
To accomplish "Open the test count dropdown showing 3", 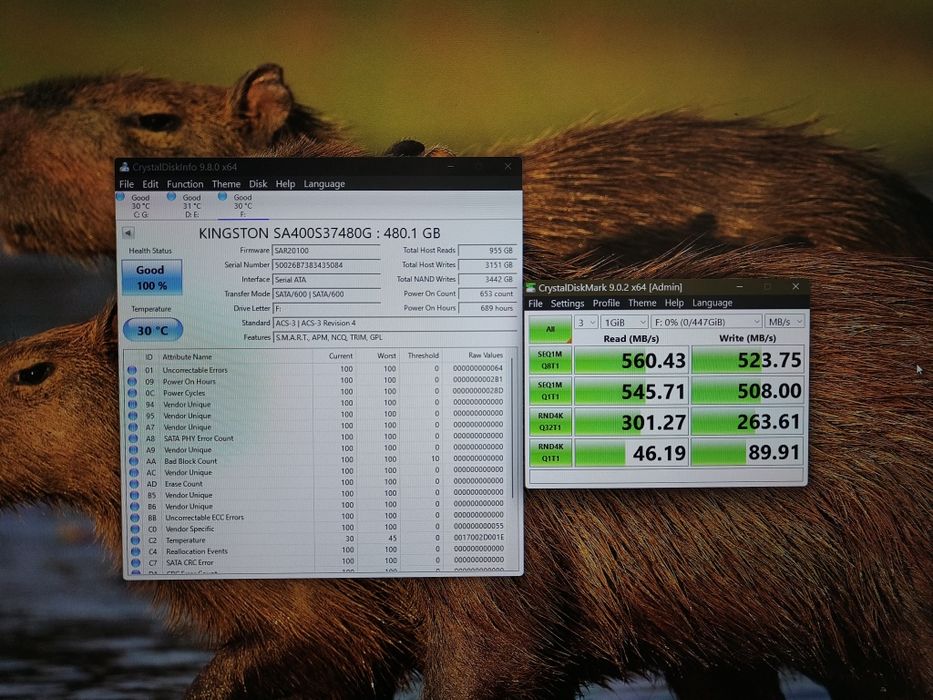I will [x=586, y=322].
